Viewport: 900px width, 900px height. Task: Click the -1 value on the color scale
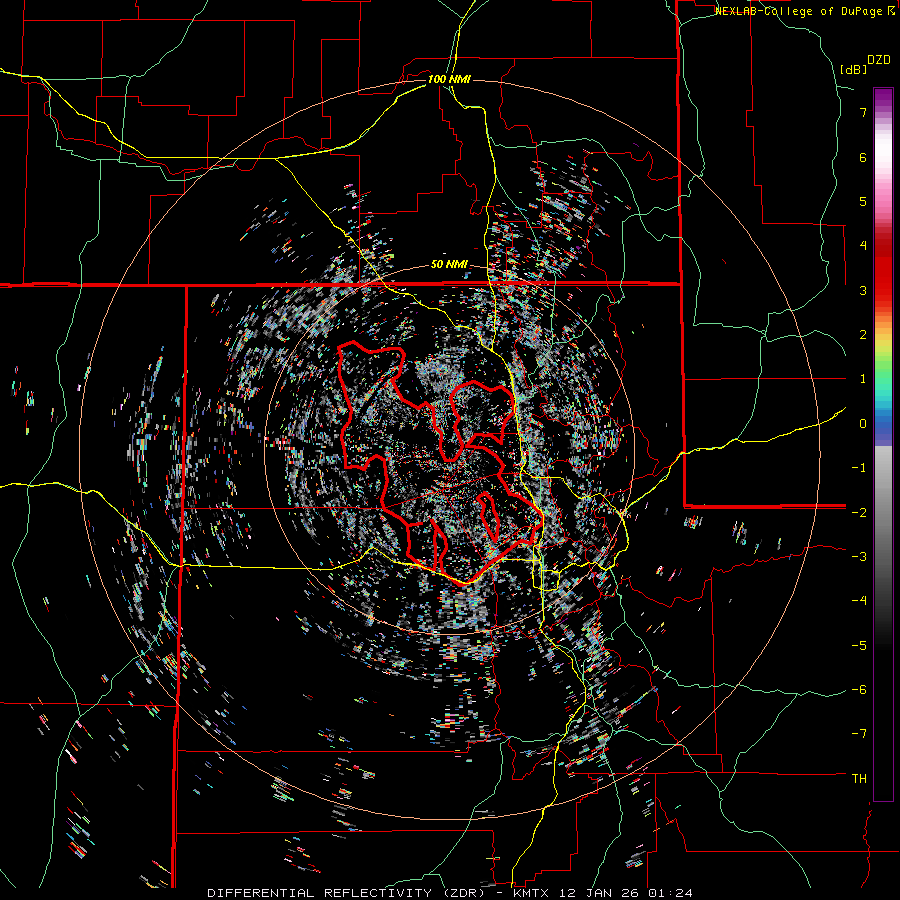coord(859,468)
